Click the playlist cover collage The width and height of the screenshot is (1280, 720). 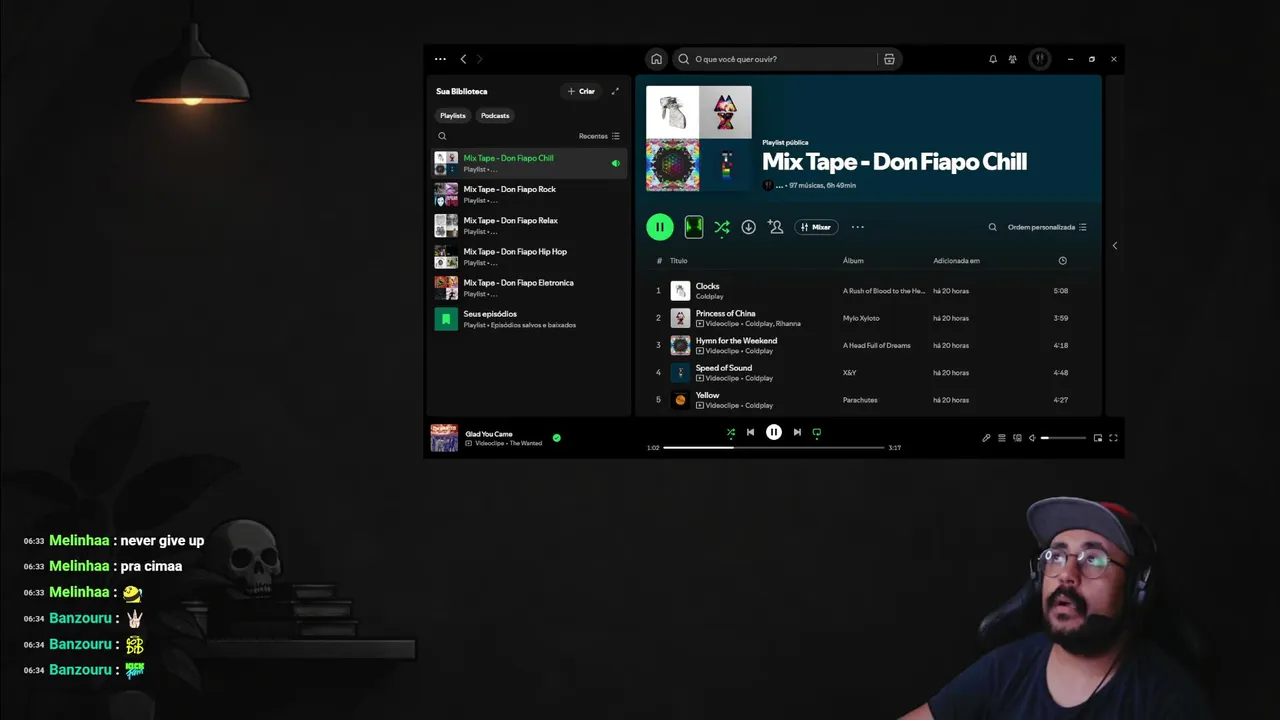pos(699,138)
